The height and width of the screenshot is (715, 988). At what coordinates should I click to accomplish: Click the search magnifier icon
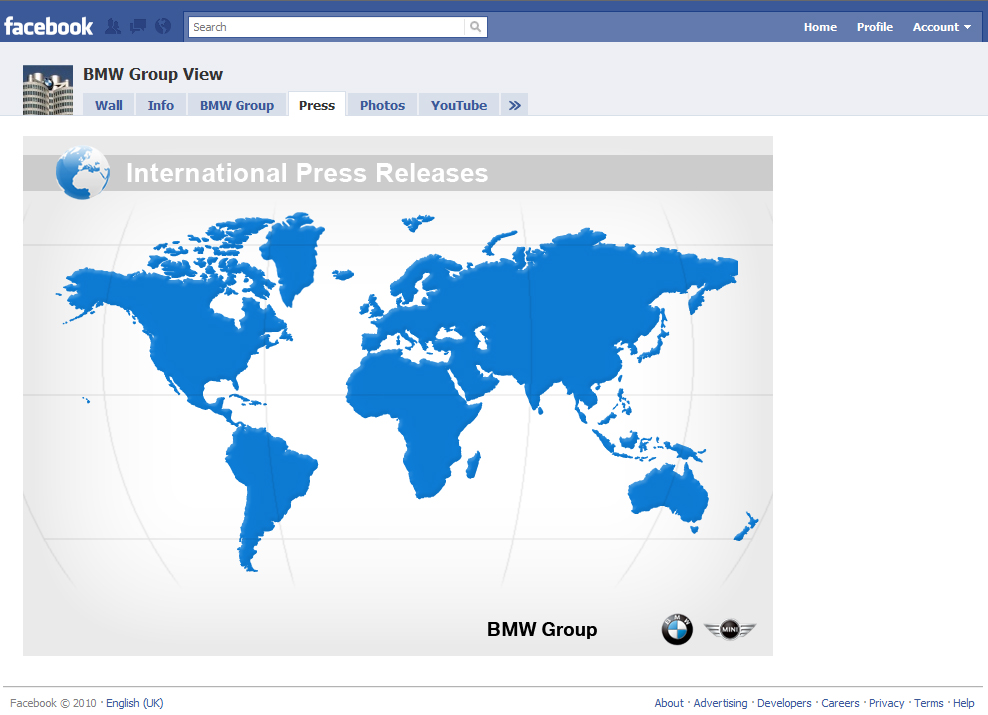(x=475, y=27)
